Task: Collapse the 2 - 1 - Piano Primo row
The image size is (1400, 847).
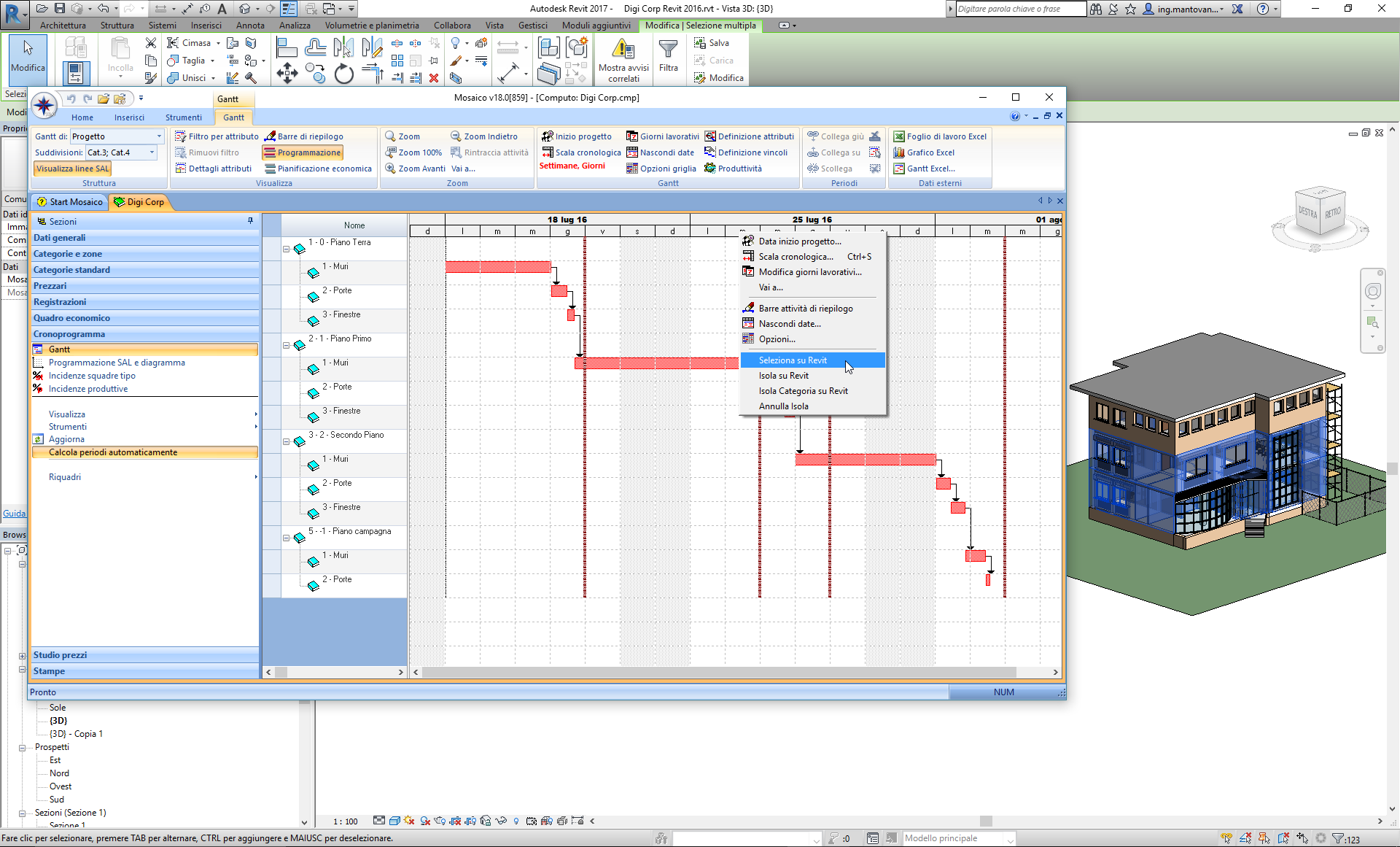Action: [287, 345]
